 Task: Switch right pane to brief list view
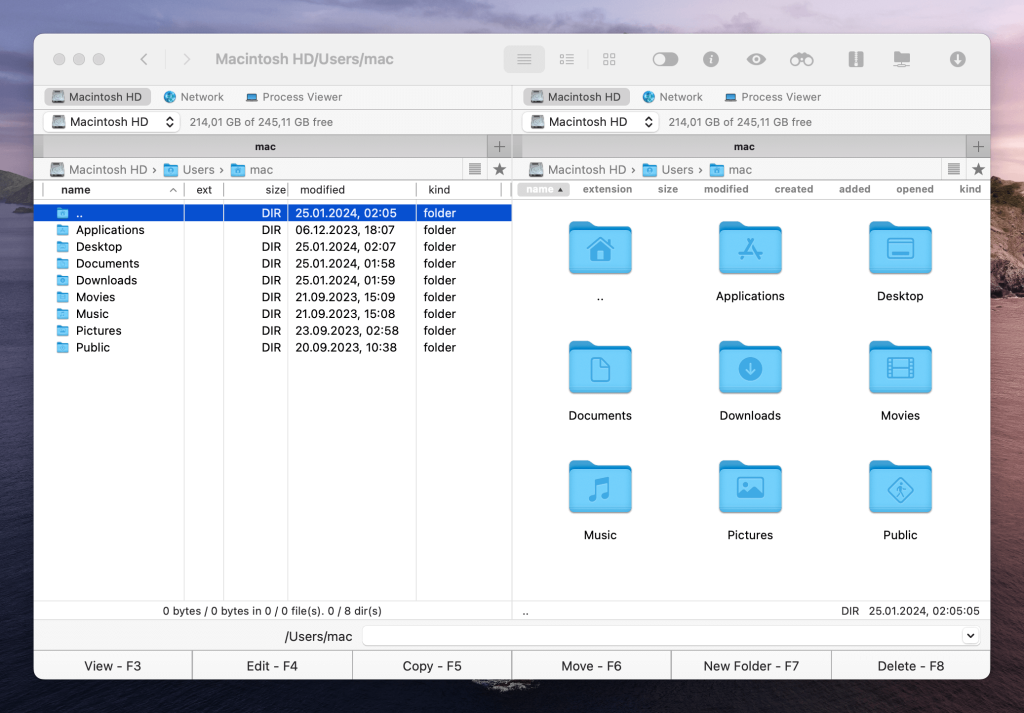[567, 59]
